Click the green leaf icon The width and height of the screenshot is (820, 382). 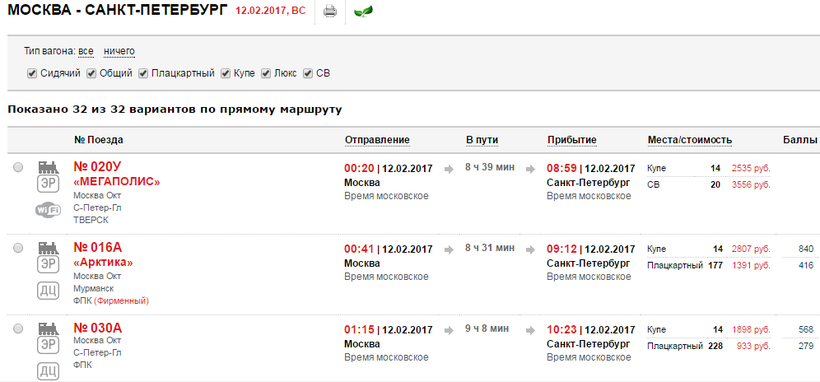coord(361,11)
